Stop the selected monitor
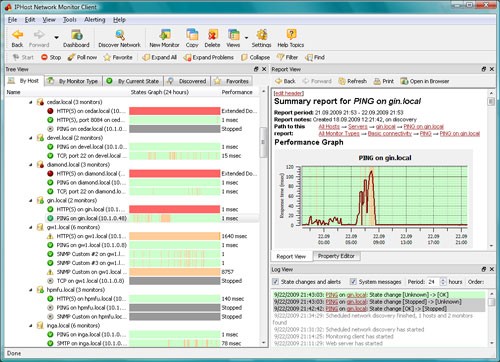 click(51, 57)
